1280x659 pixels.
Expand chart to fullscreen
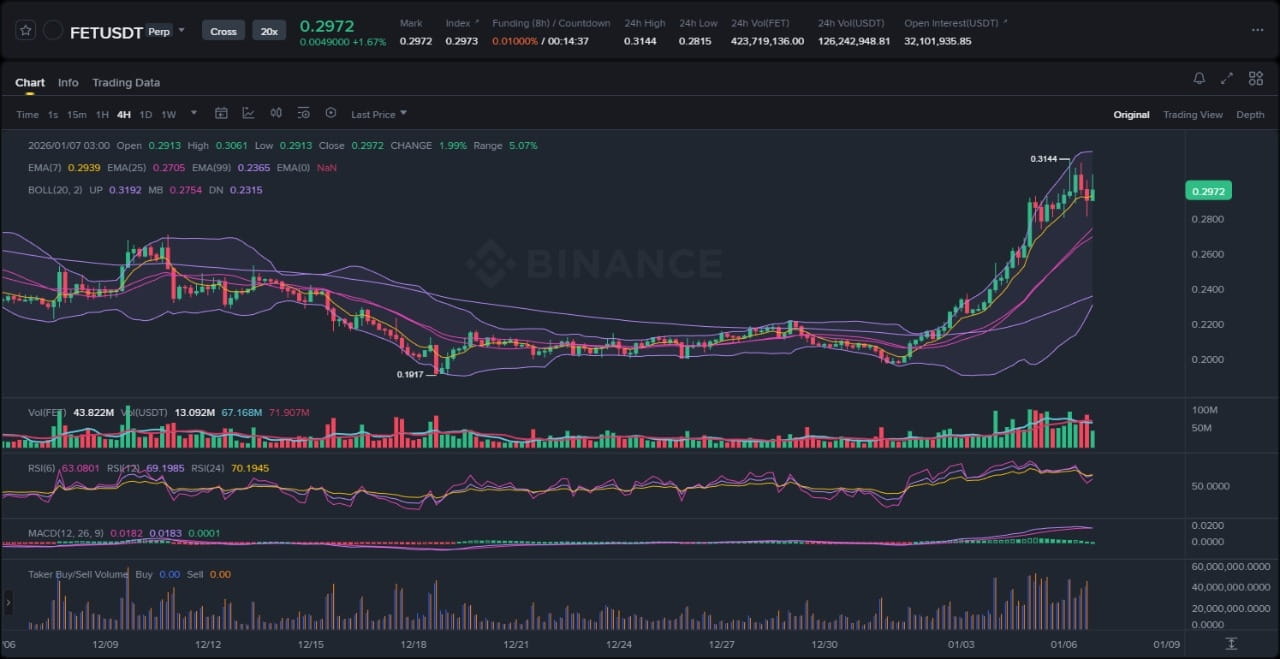(x=1227, y=79)
